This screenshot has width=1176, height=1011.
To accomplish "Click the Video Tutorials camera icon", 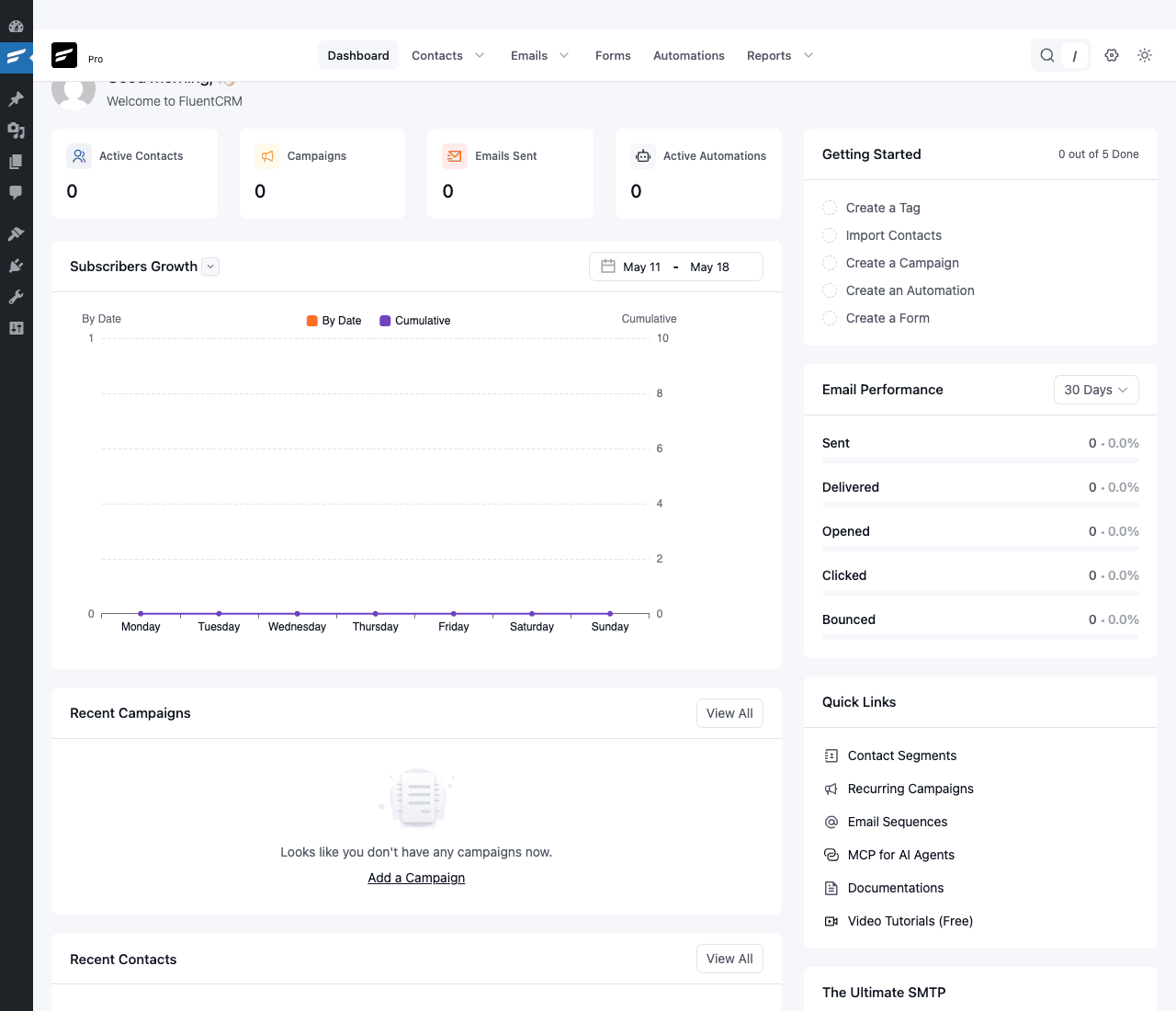I will (831, 921).
